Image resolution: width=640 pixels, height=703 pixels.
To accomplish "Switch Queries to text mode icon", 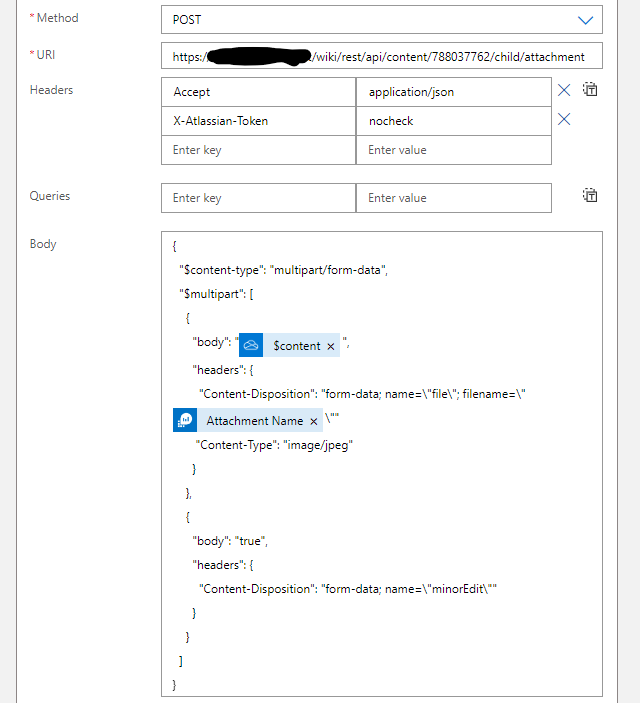I will (590, 195).
